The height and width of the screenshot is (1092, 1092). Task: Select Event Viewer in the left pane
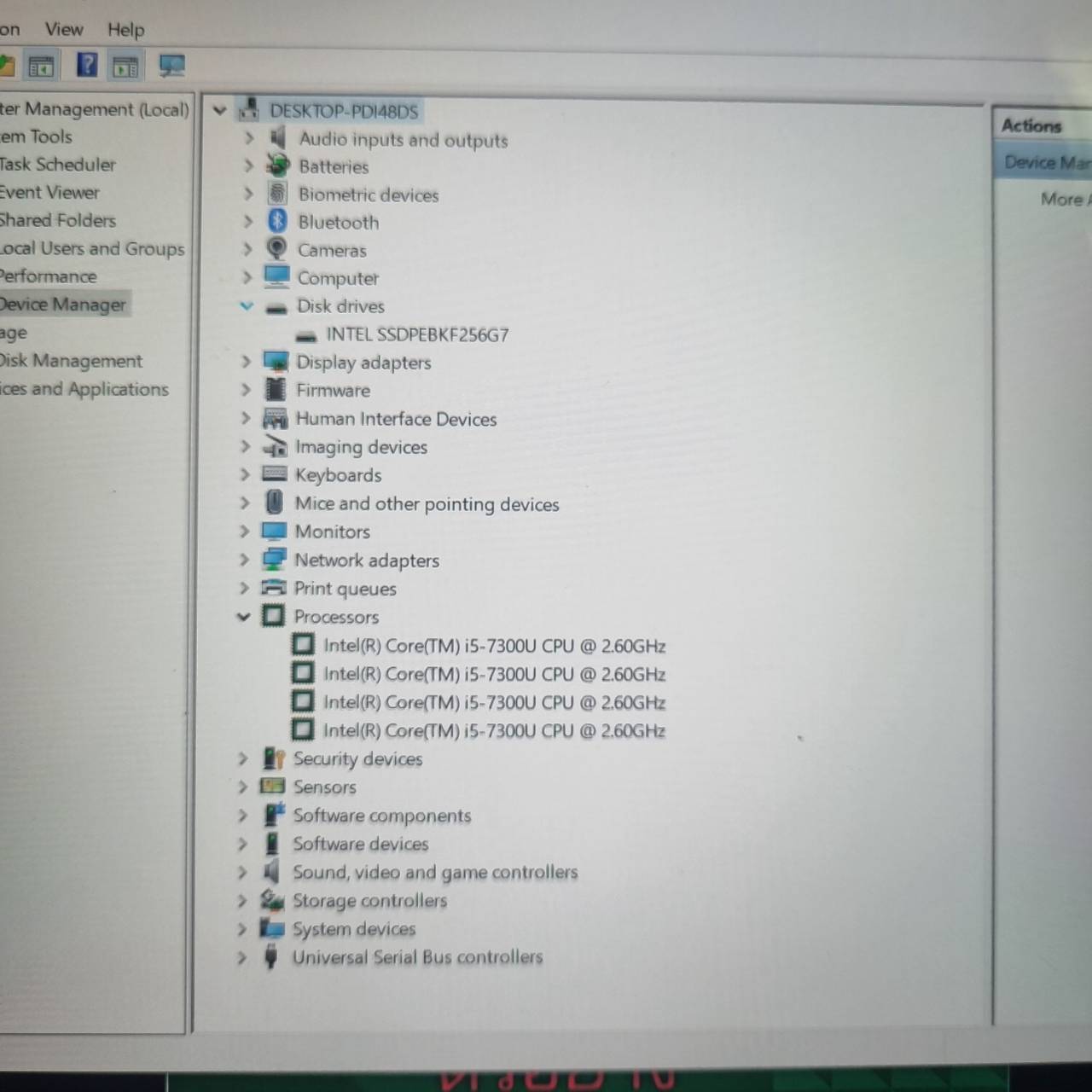(x=49, y=192)
